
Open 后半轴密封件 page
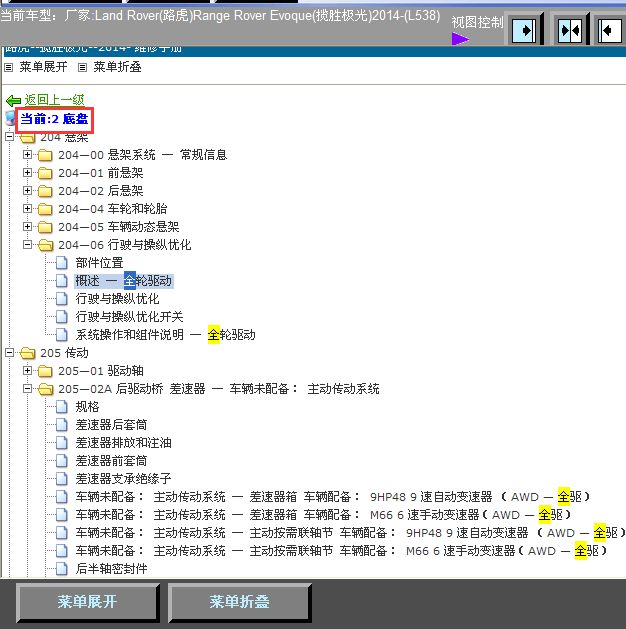111,569
